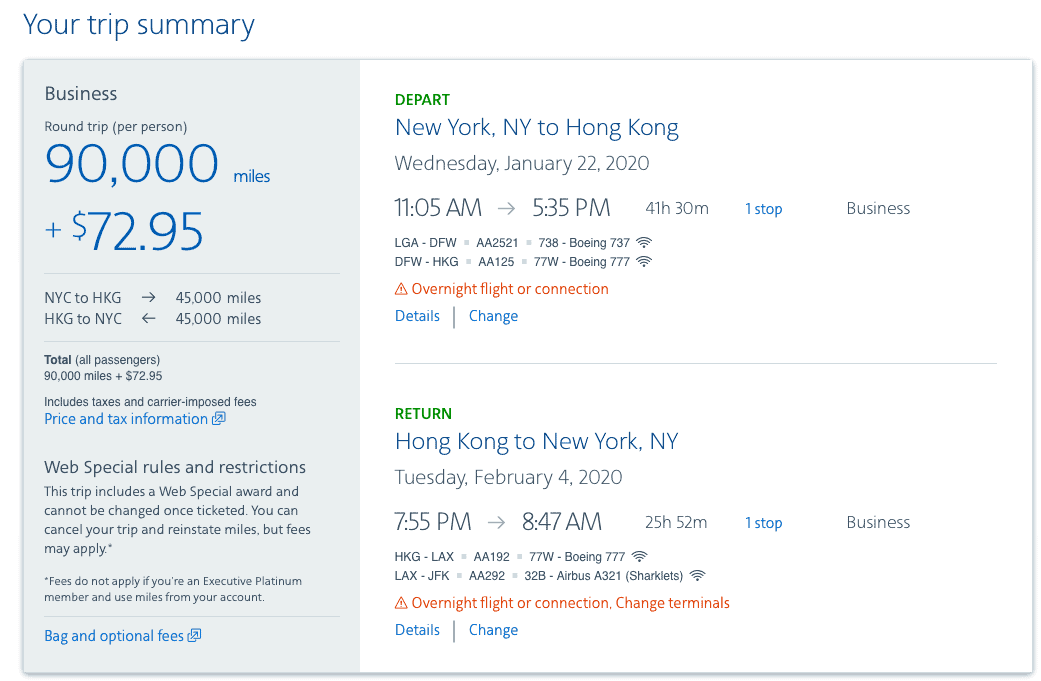This screenshot has height=681, width=1041.
Task: Open the Price and tax information link
Action: [126, 419]
